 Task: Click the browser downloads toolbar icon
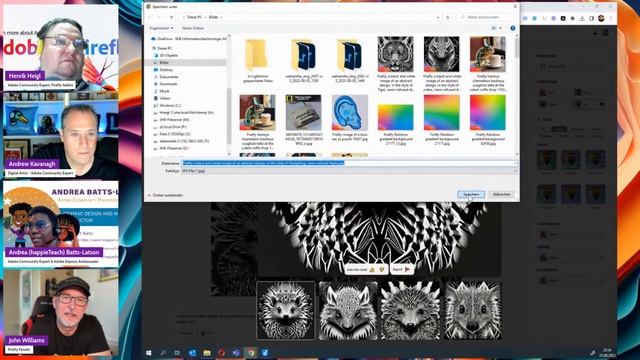[582, 18]
